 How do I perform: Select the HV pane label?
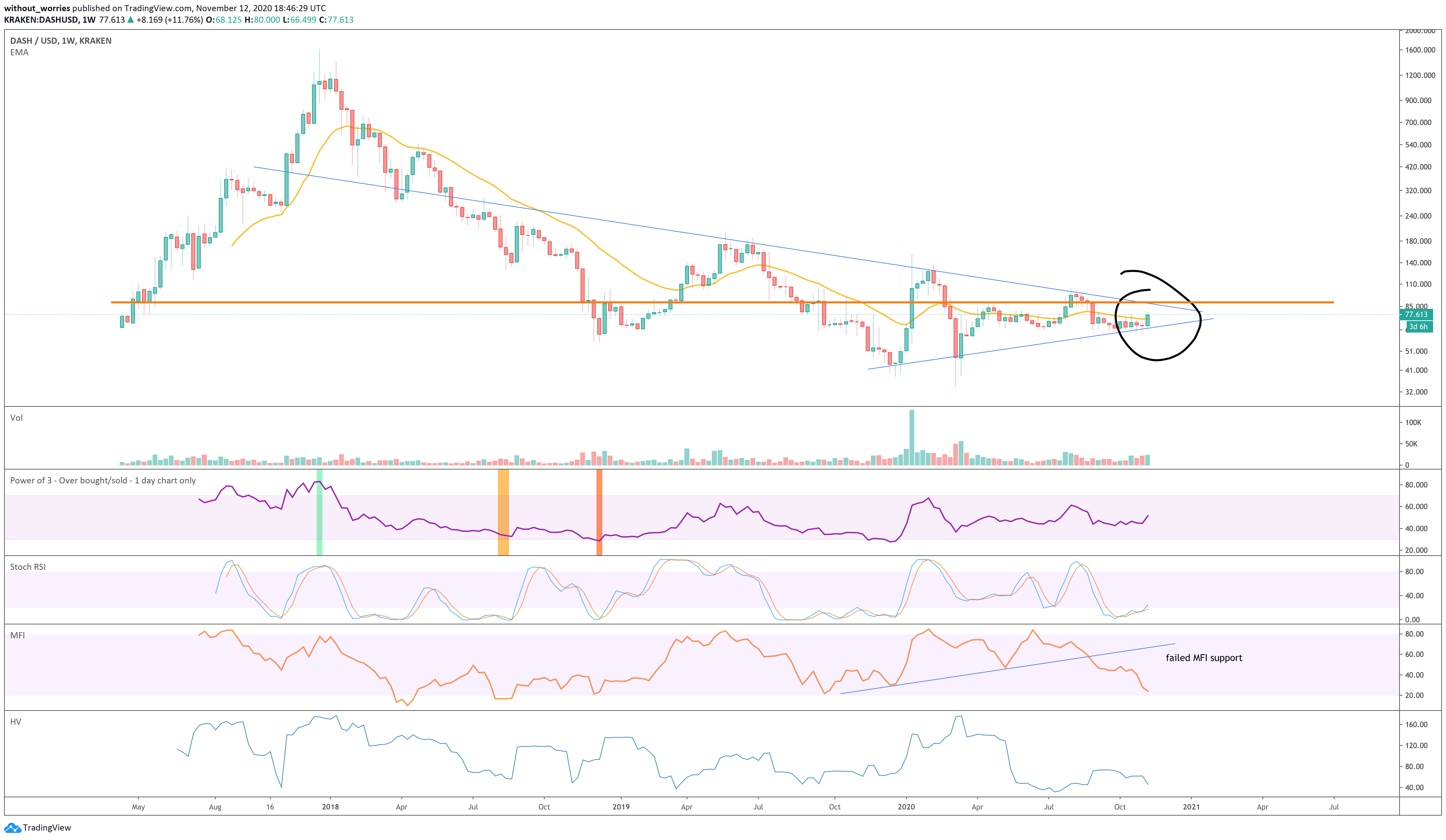16,722
